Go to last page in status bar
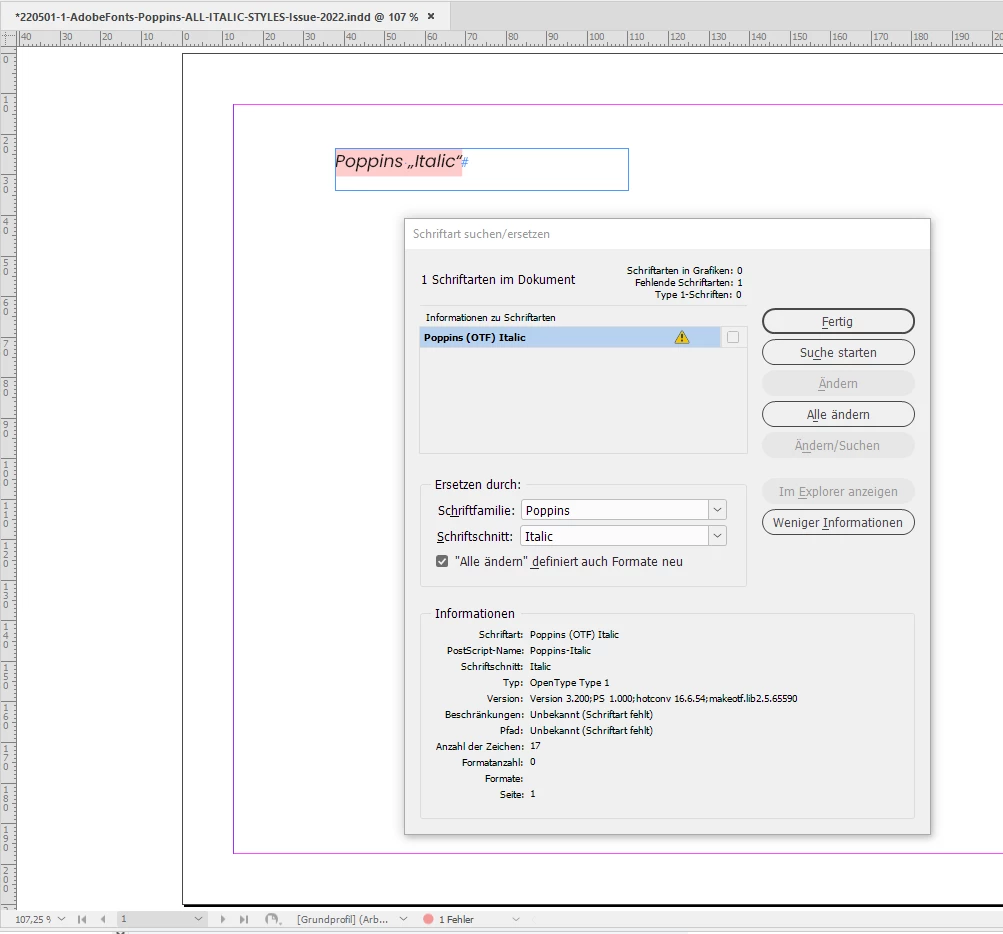This screenshot has height=934, width=1003. click(x=244, y=919)
